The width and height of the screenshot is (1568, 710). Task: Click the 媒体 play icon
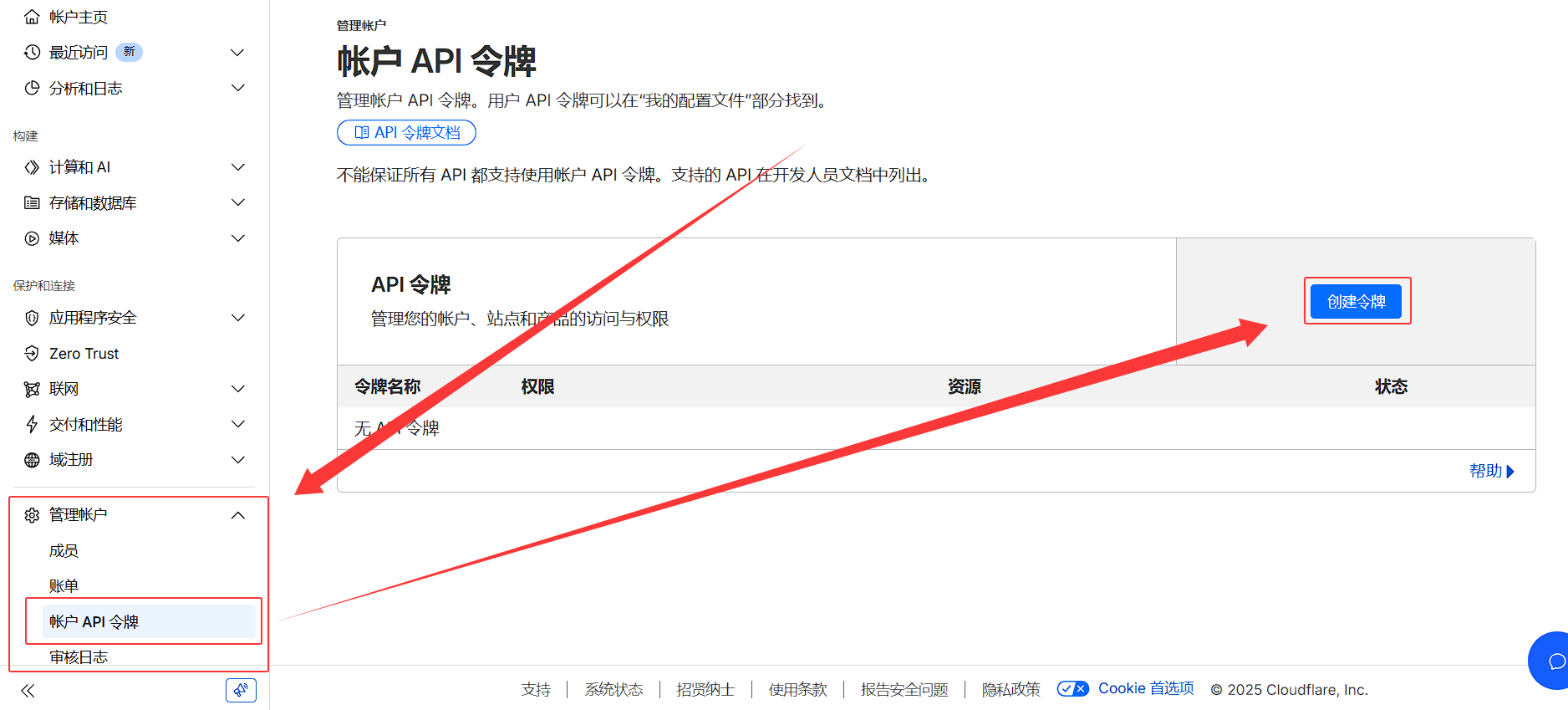point(32,238)
